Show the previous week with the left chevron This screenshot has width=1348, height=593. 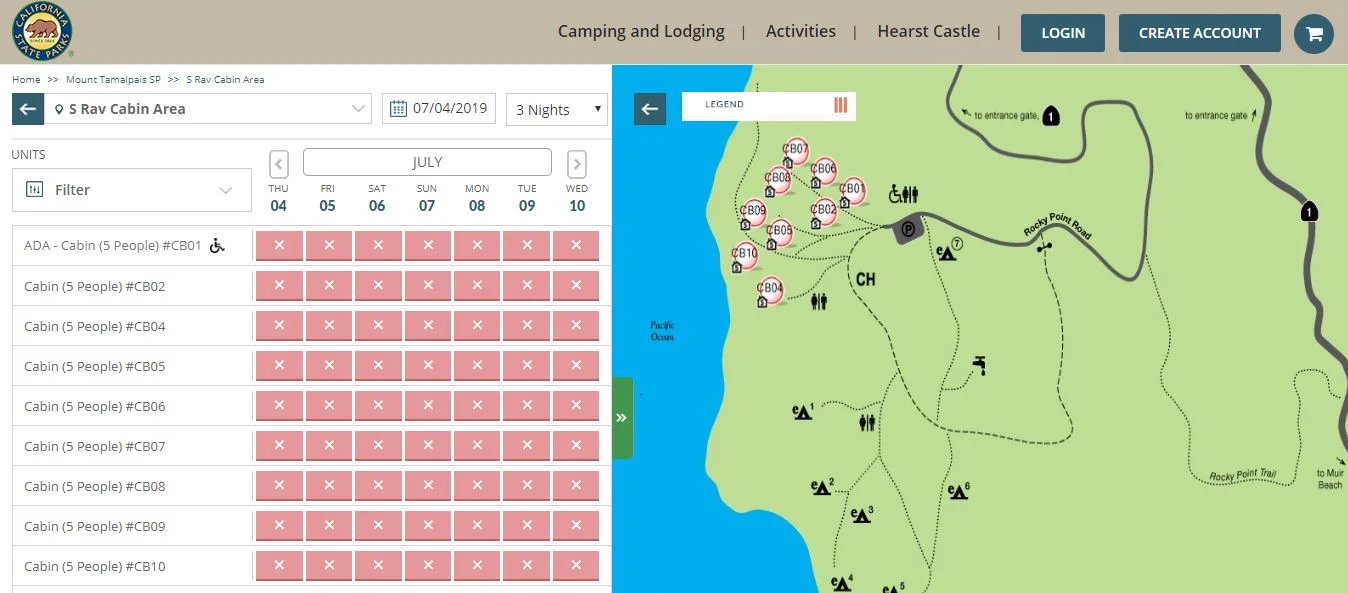pos(279,163)
